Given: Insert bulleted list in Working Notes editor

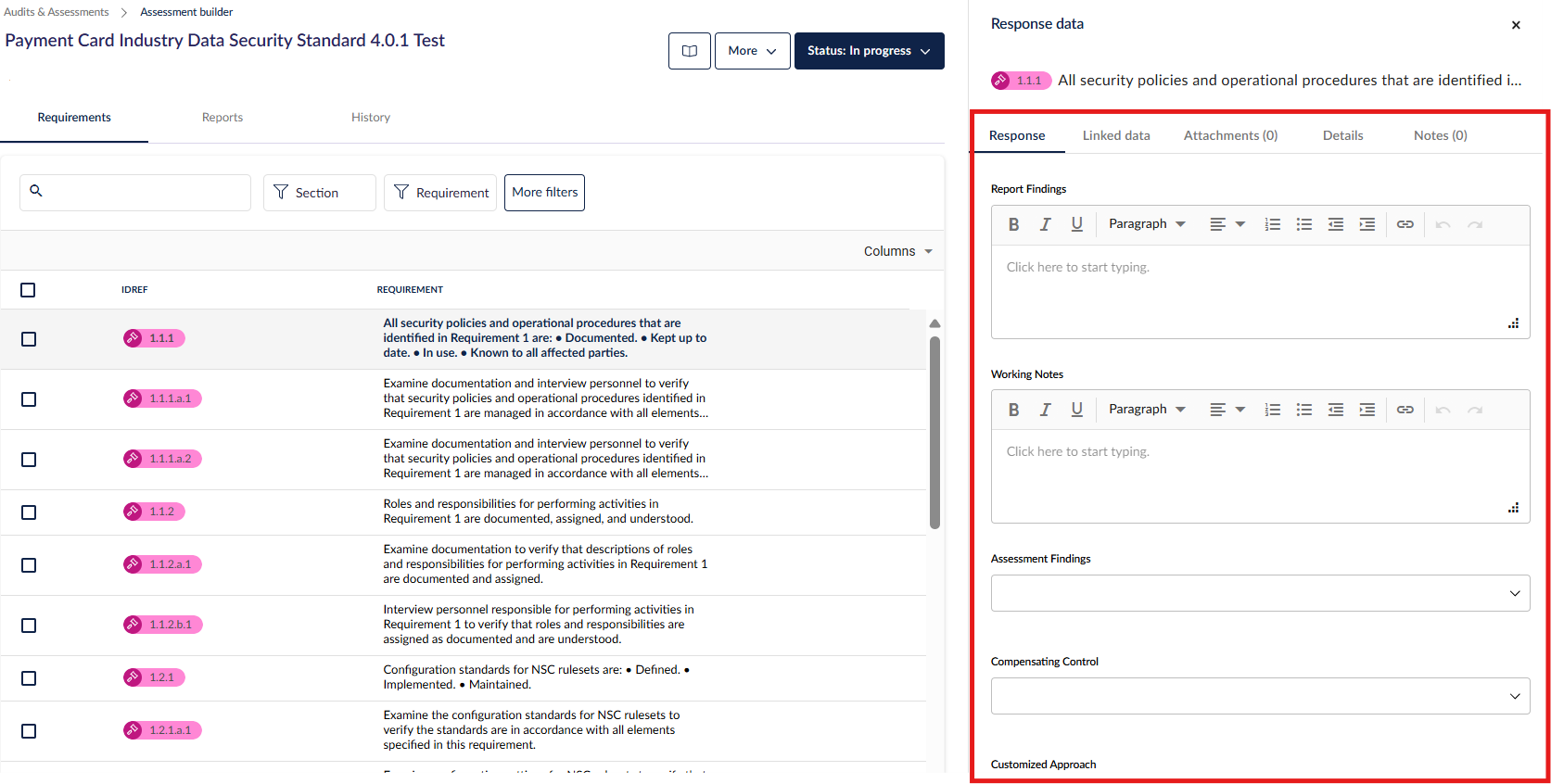Looking at the screenshot, I should click(x=1303, y=410).
